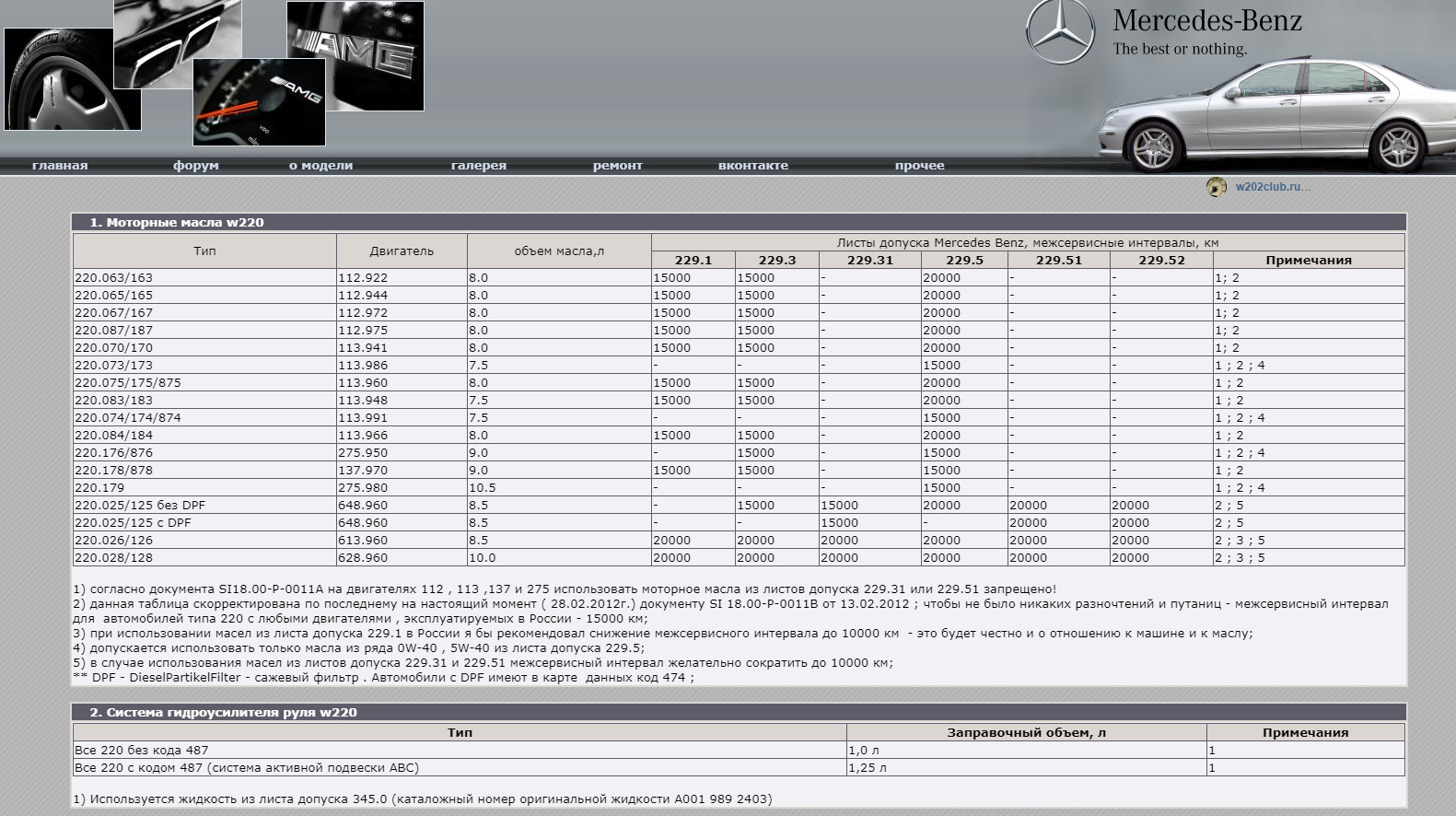The image size is (1456, 816).
Task: Click the engine cell 613.960
Action: coord(402,541)
